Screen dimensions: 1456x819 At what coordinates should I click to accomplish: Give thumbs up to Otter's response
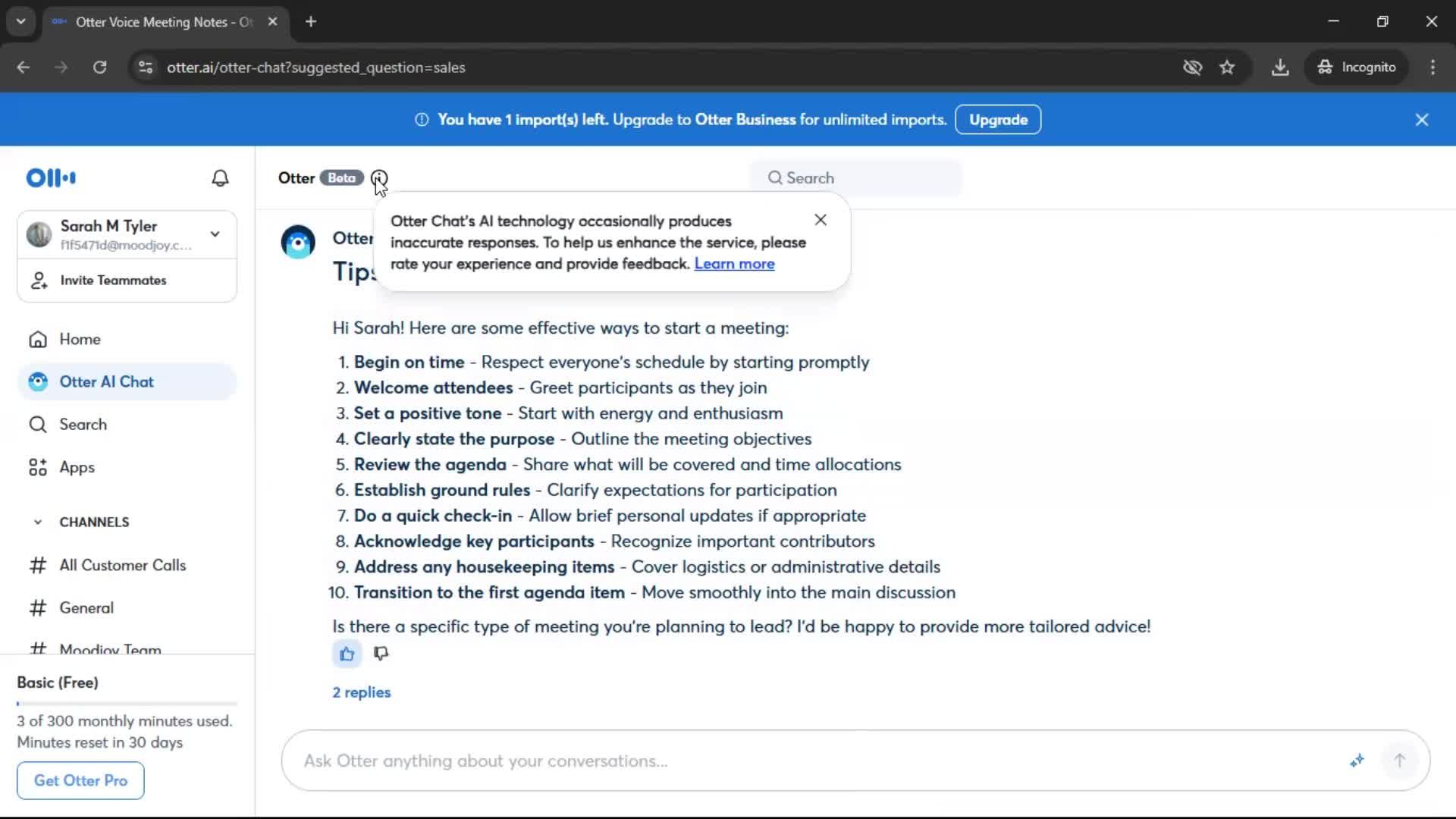point(347,654)
